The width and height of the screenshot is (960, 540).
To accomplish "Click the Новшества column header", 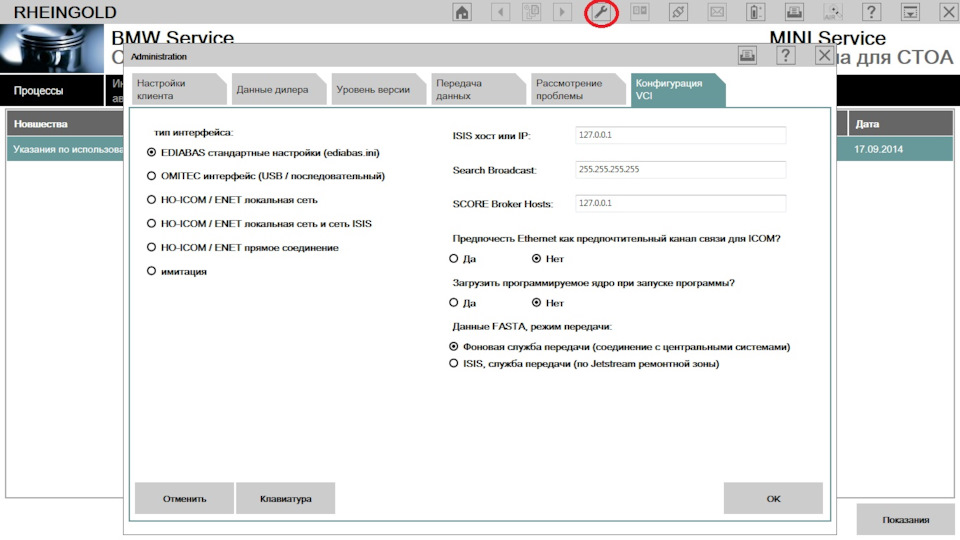I will click(66, 124).
